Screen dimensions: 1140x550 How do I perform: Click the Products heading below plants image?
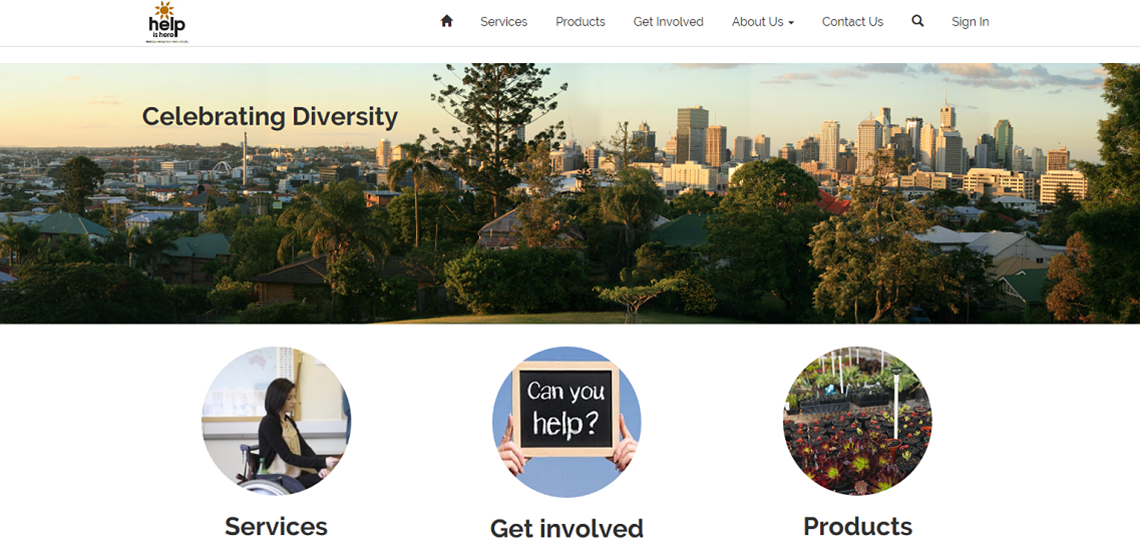(857, 526)
